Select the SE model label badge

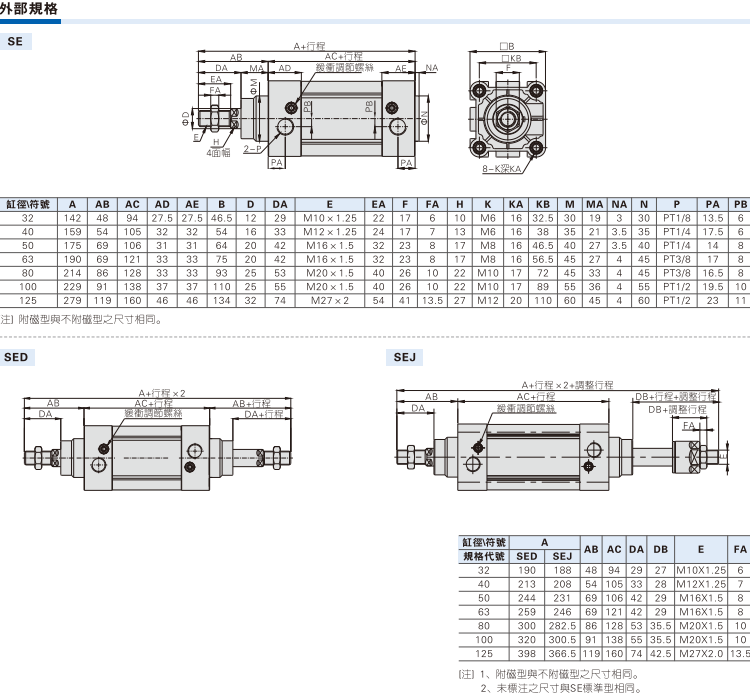[17, 42]
